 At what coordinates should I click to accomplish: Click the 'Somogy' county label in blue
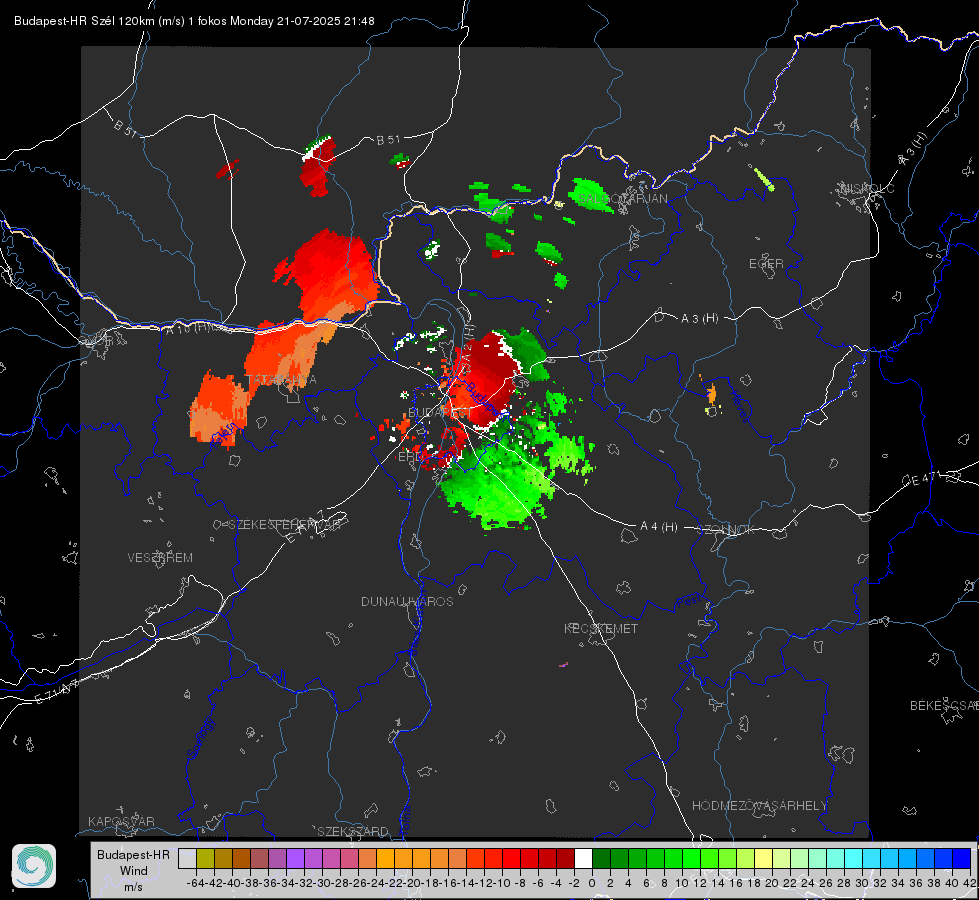point(200,738)
